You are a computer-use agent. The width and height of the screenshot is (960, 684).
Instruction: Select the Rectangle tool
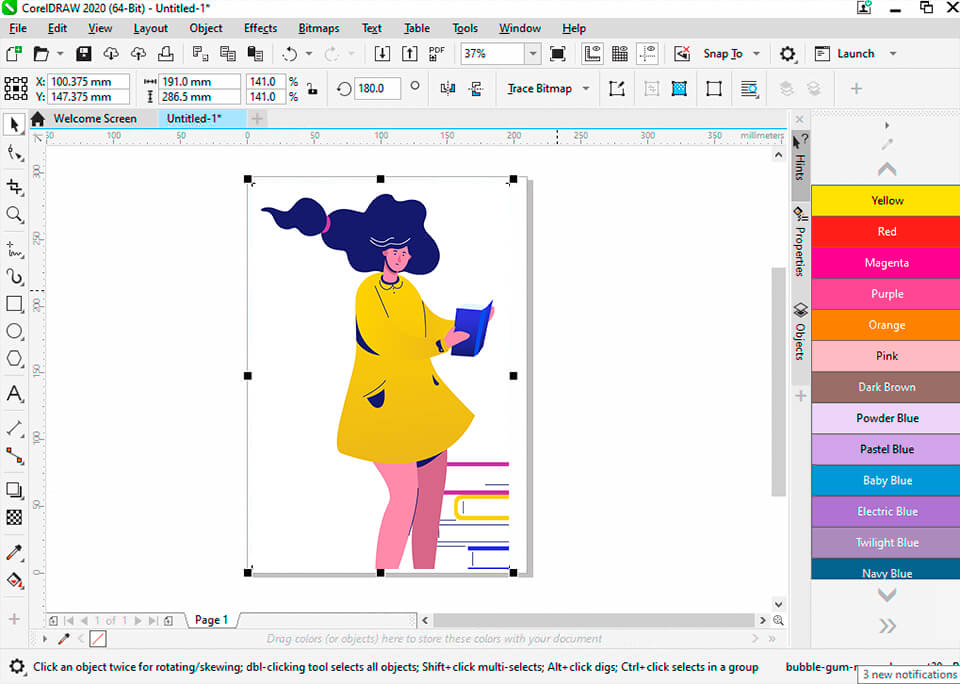tap(14, 303)
